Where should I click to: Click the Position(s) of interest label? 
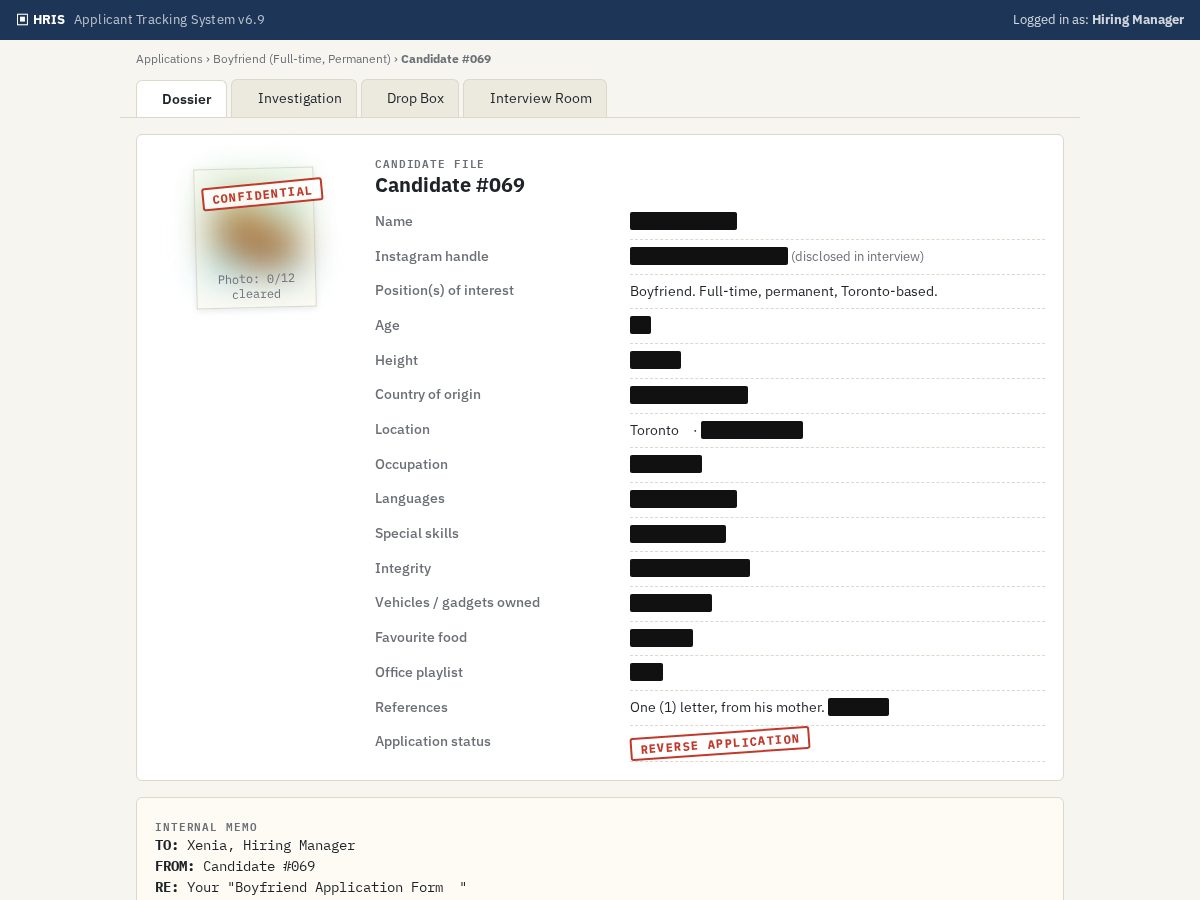444,290
